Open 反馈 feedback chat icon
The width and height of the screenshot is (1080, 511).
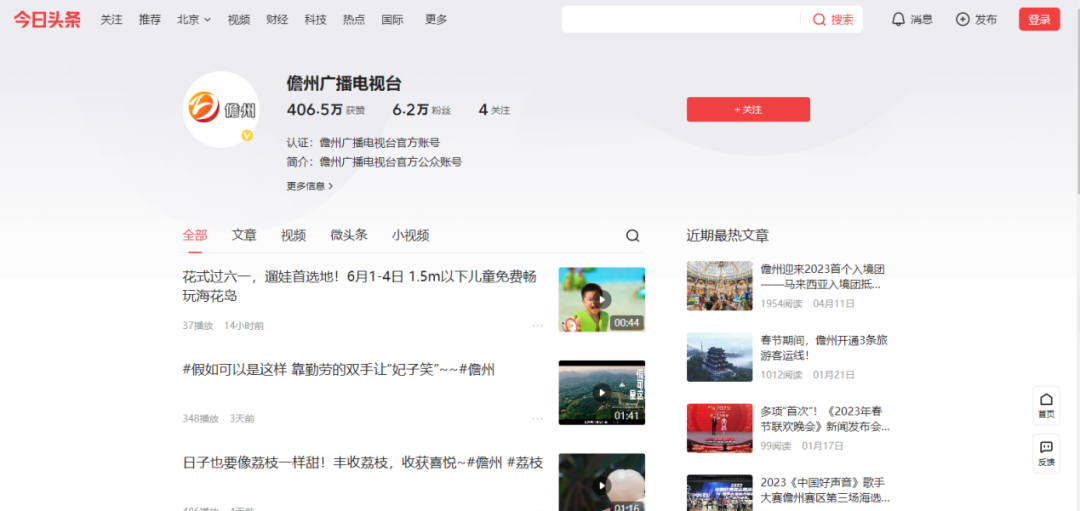click(1046, 453)
